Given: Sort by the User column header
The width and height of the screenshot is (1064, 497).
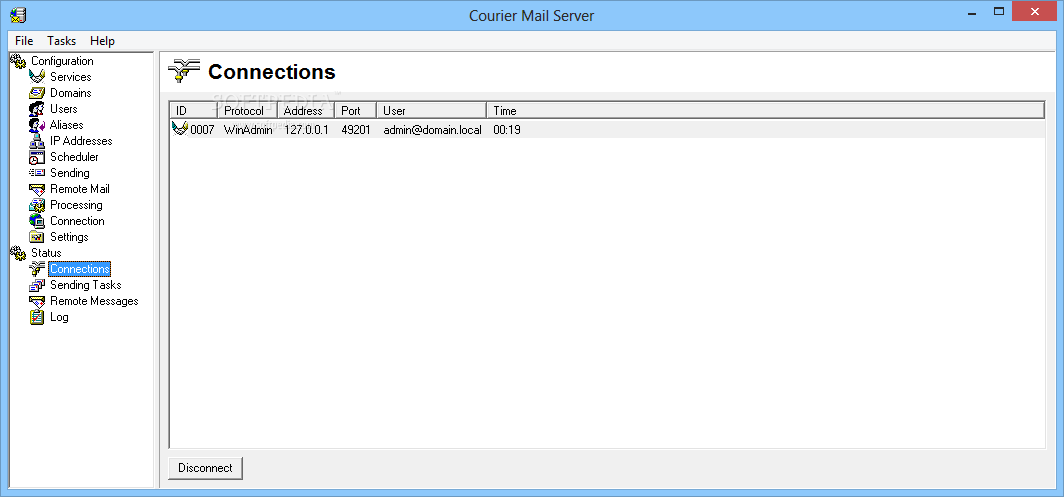Looking at the screenshot, I should (x=432, y=111).
